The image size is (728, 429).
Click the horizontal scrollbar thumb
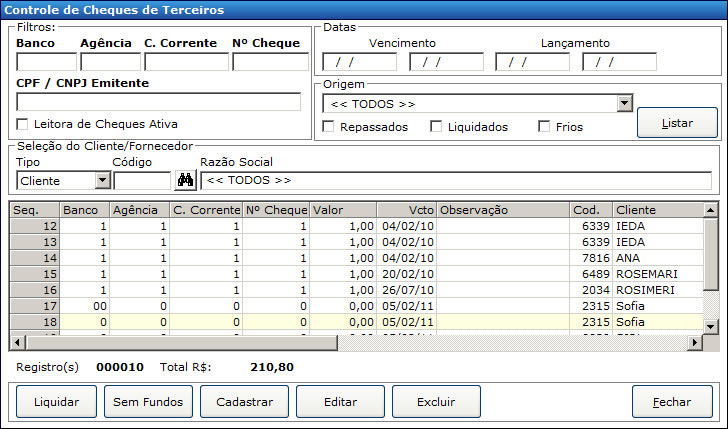tap(182, 343)
